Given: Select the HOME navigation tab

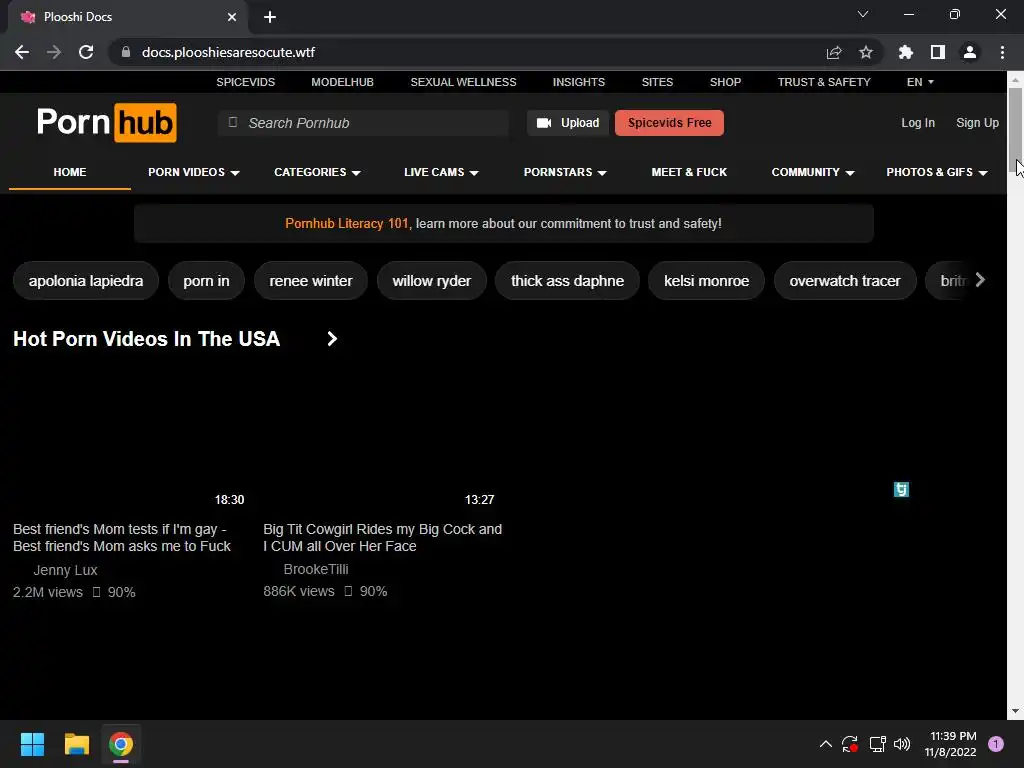Looking at the screenshot, I should [70, 172].
